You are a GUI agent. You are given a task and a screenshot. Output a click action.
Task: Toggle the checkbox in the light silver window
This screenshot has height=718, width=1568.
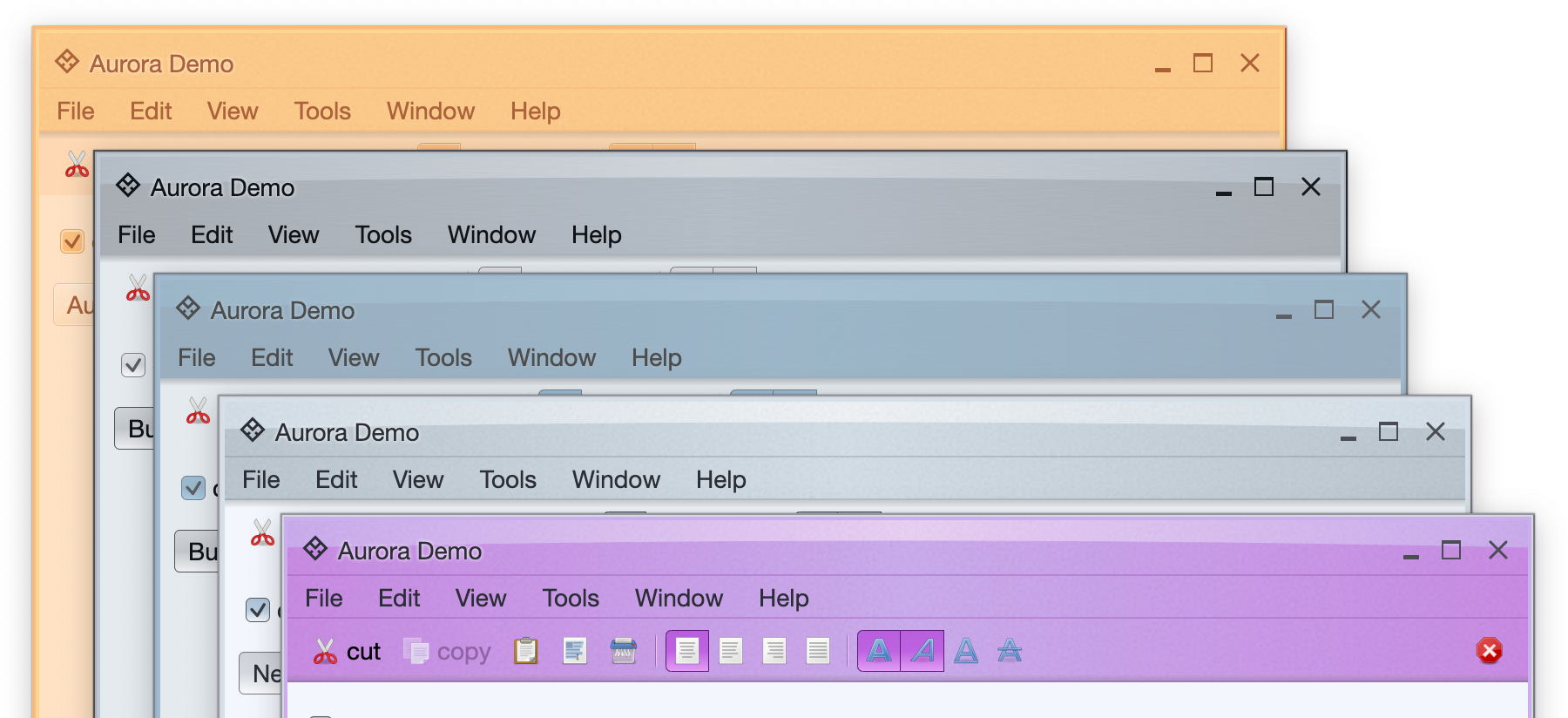[258, 610]
